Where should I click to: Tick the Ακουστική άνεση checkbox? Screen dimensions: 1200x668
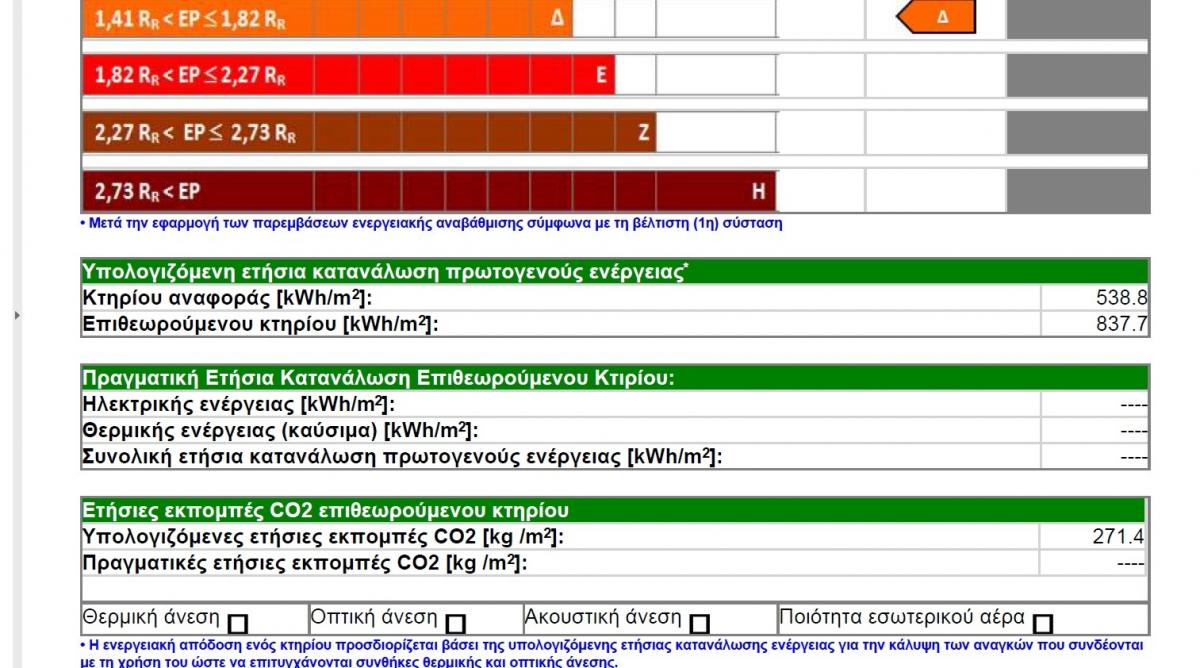700,624
